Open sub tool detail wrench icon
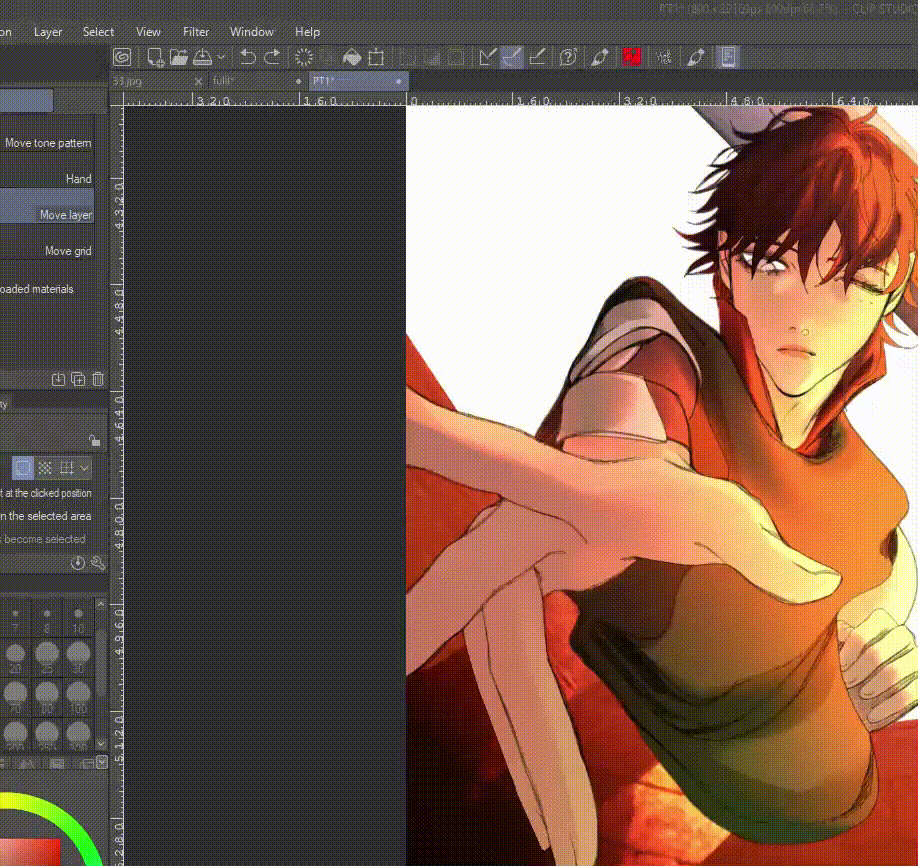 click(98, 563)
